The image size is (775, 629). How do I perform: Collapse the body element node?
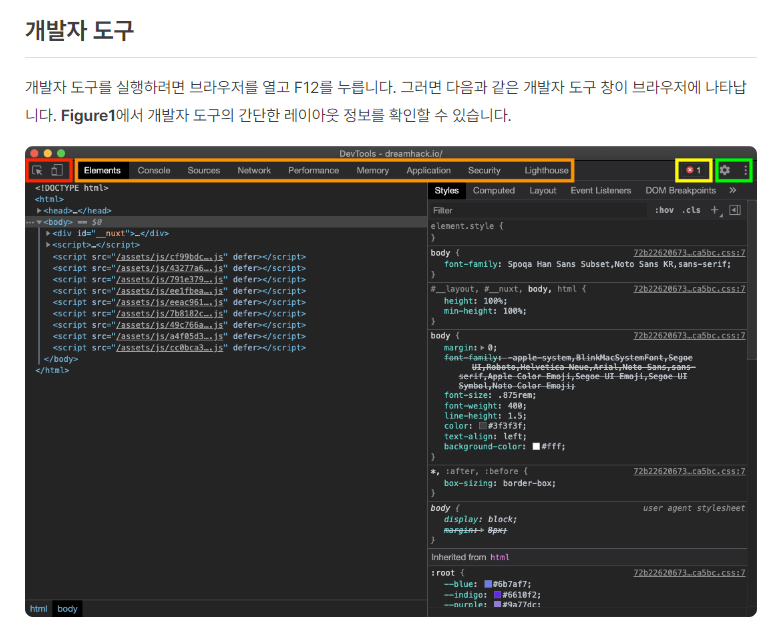tap(39, 222)
